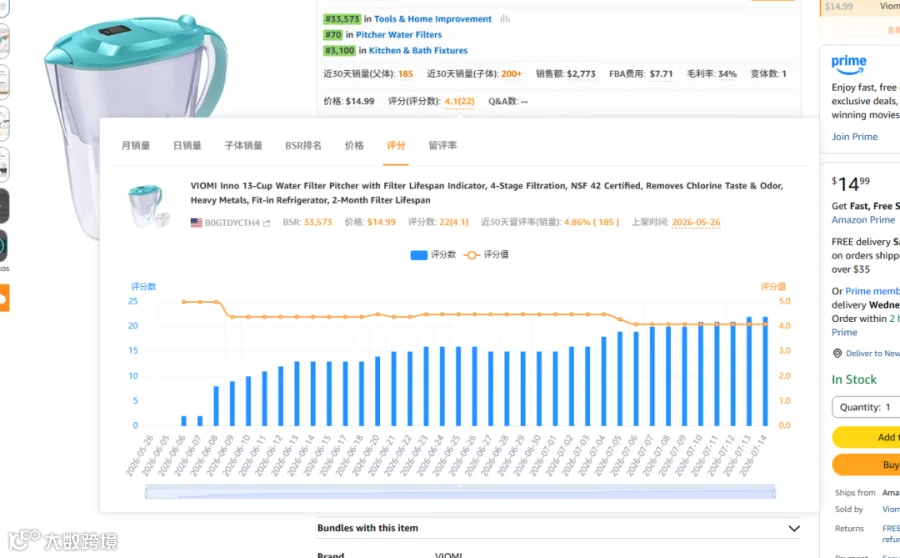Open the Quantity dropdown
This screenshot has height=558, width=900.
click(x=867, y=407)
